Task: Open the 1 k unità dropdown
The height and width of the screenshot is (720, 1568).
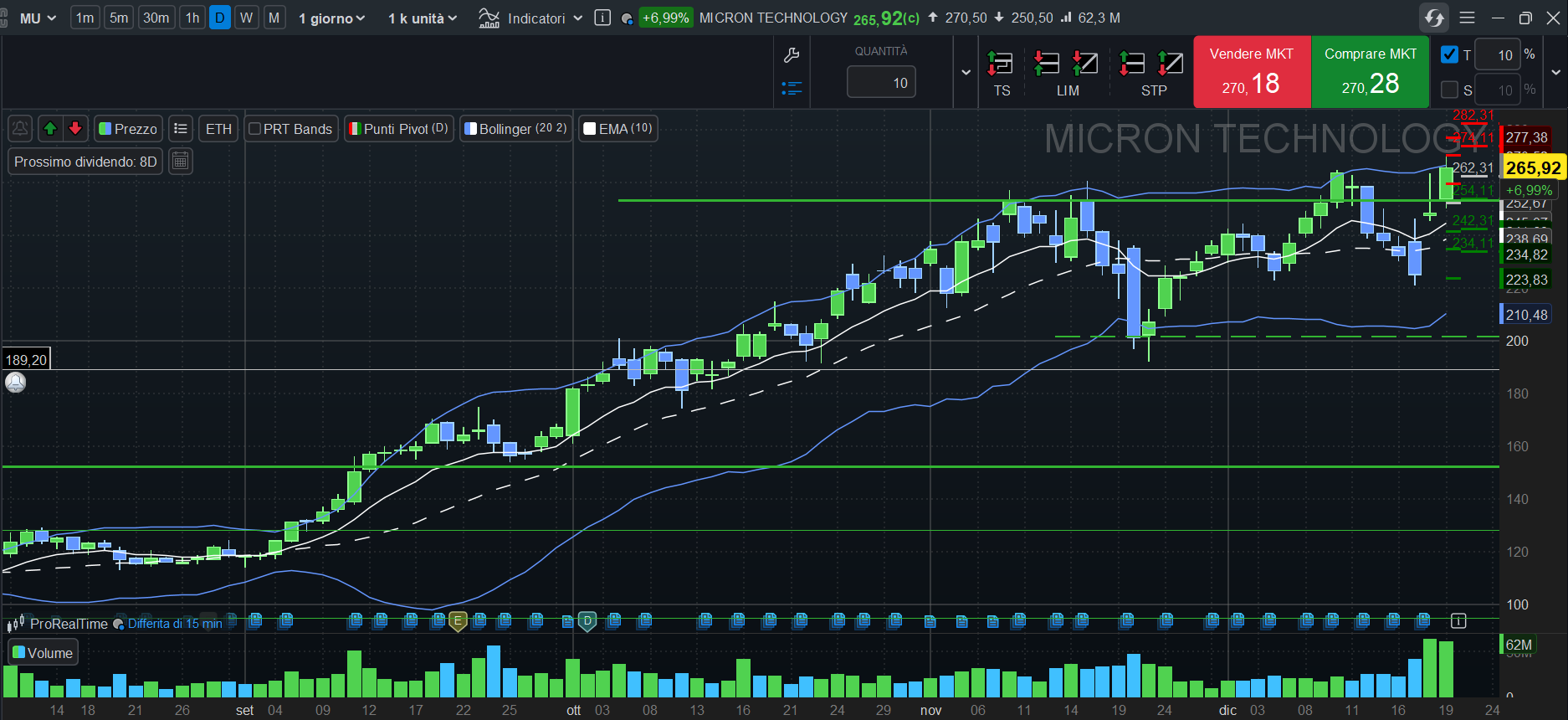Action: point(423,18)
